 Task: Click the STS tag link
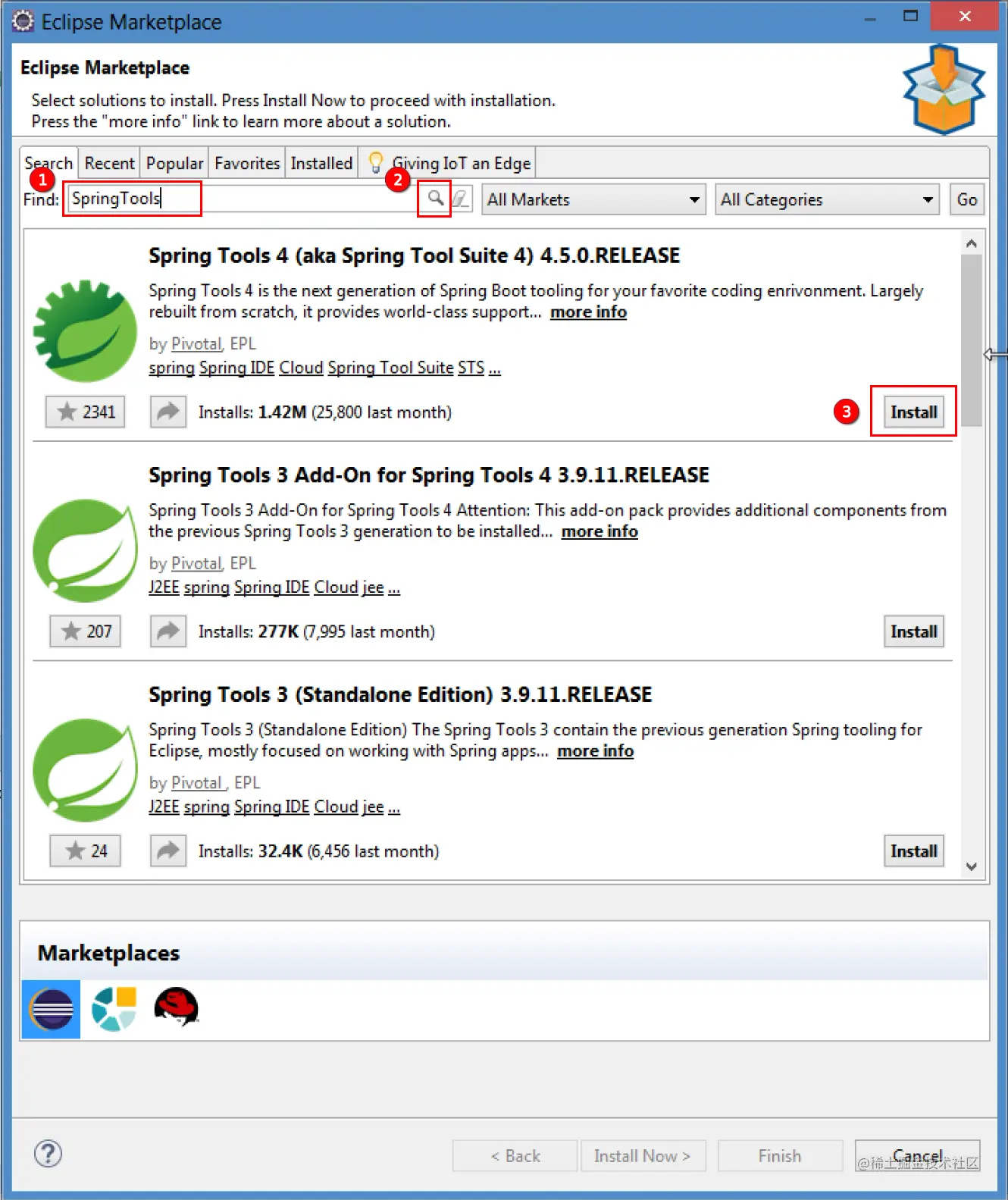471,368
